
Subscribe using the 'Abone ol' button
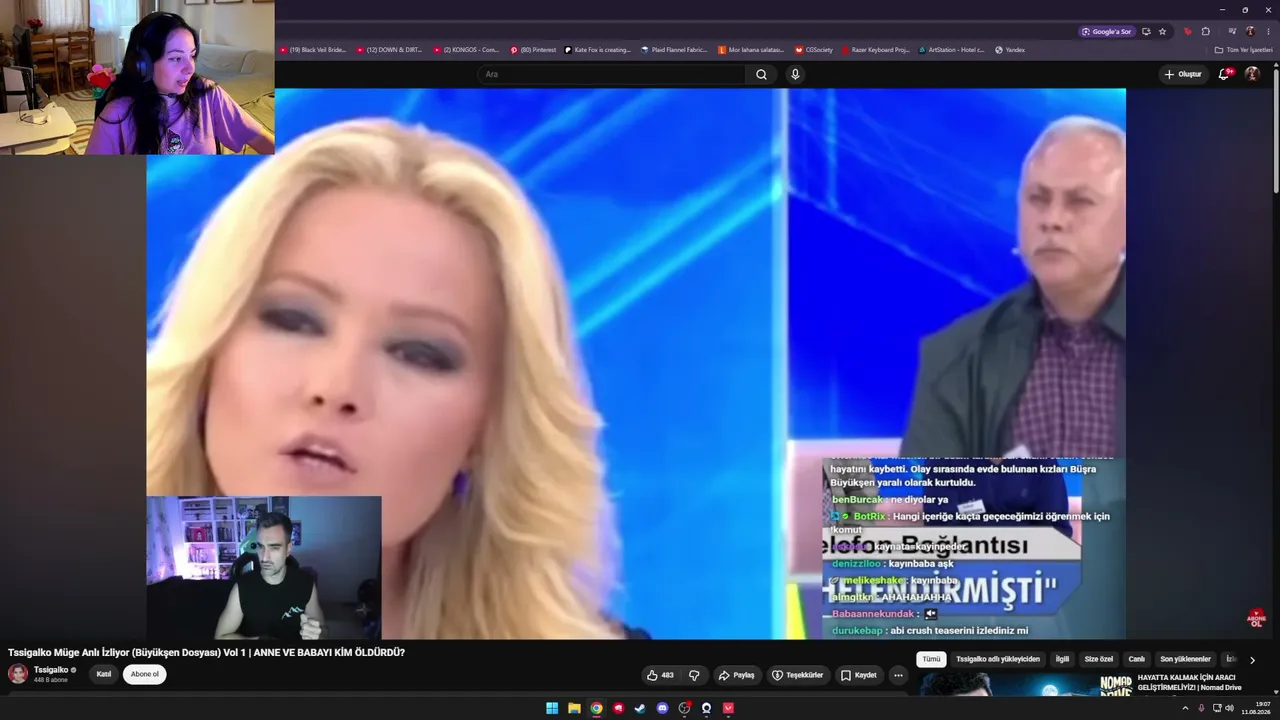tap(145, 674)
